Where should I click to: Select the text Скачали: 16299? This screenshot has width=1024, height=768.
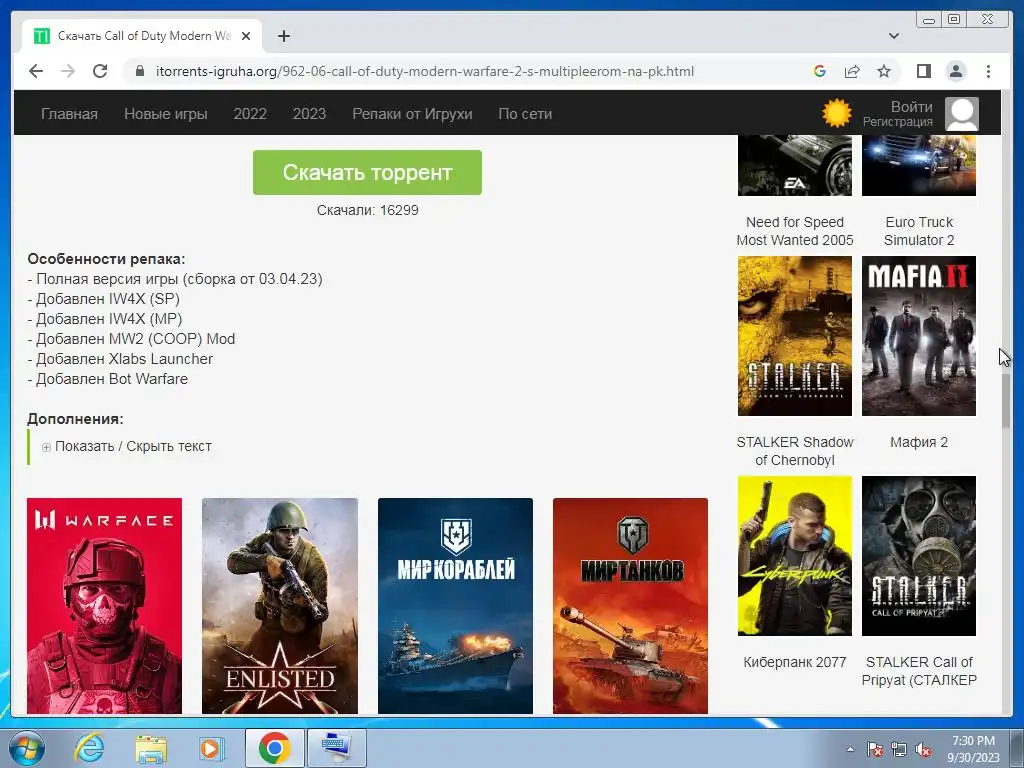pyautogui.click(x=368, y=210)
